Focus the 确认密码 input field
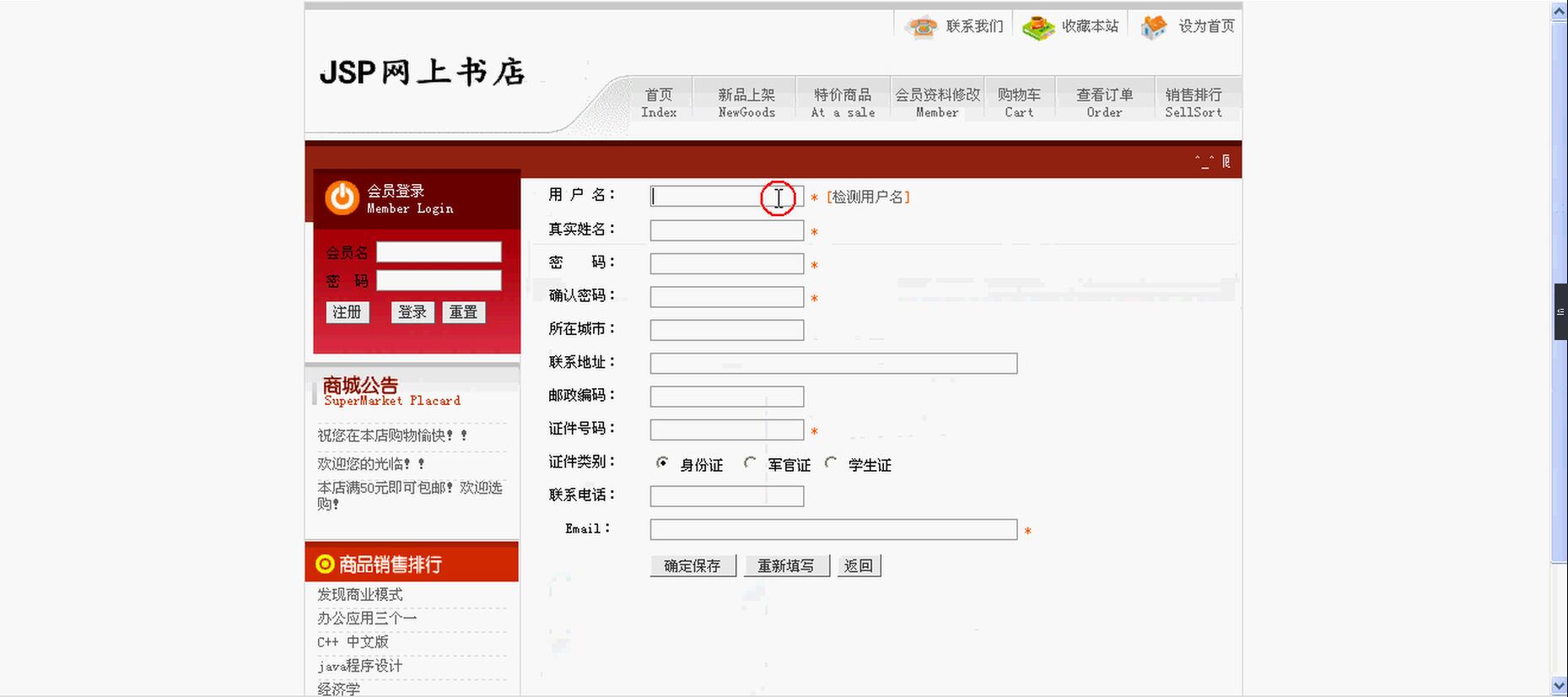 727,297
